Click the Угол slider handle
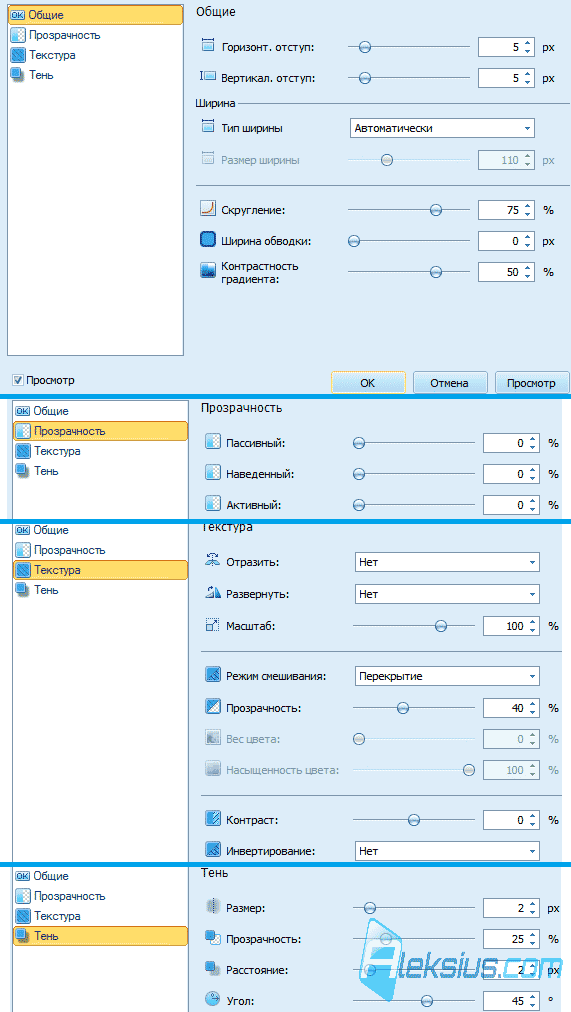 coord(426,1000)
